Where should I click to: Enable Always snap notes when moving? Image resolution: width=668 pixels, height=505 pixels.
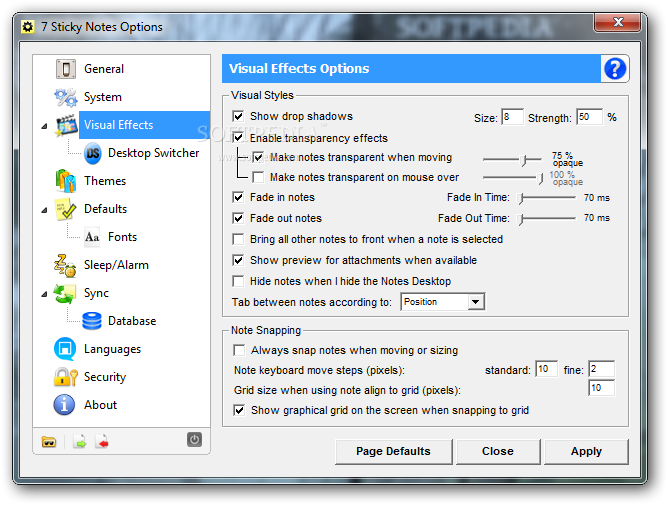pos(239,350)
